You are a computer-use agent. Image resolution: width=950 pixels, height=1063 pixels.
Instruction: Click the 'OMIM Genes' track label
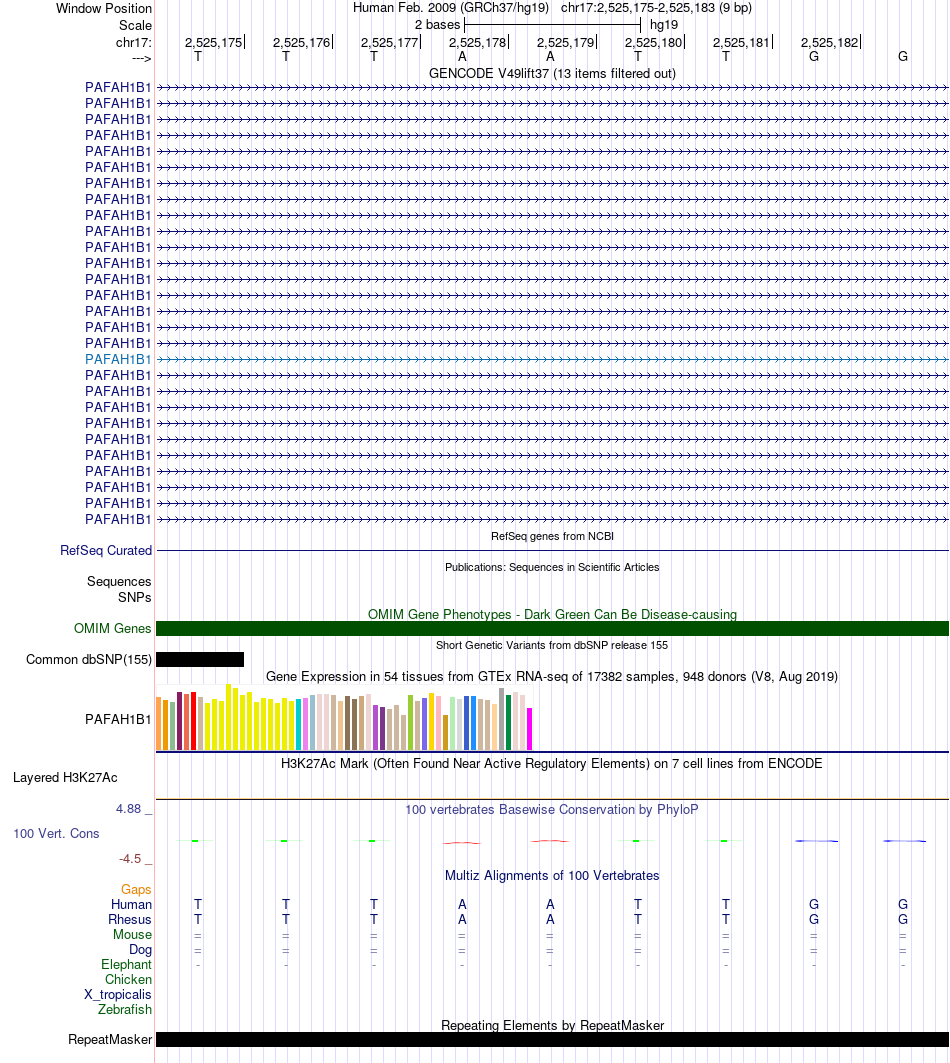(x=113, y=628)
